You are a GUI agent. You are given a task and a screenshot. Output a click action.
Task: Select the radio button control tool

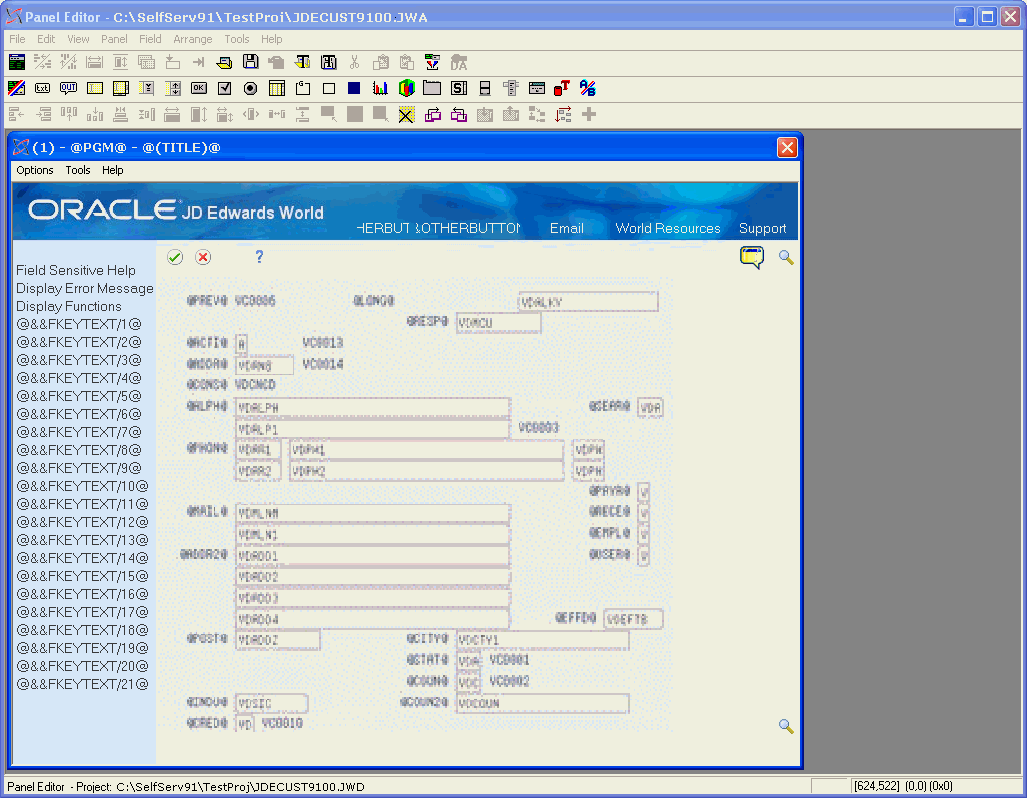tap(250, 88)
